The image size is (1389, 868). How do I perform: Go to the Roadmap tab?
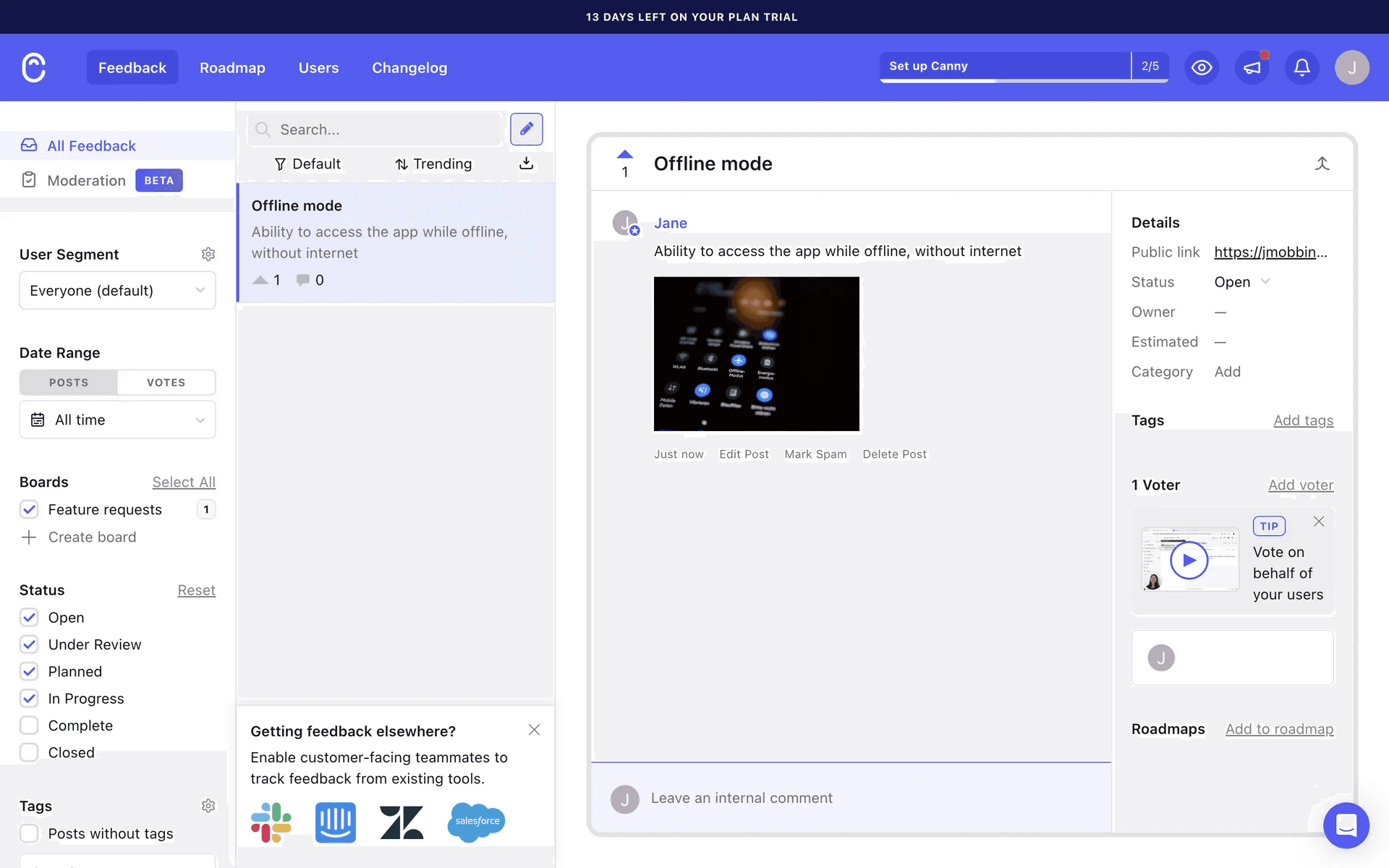tap(232, 67)
